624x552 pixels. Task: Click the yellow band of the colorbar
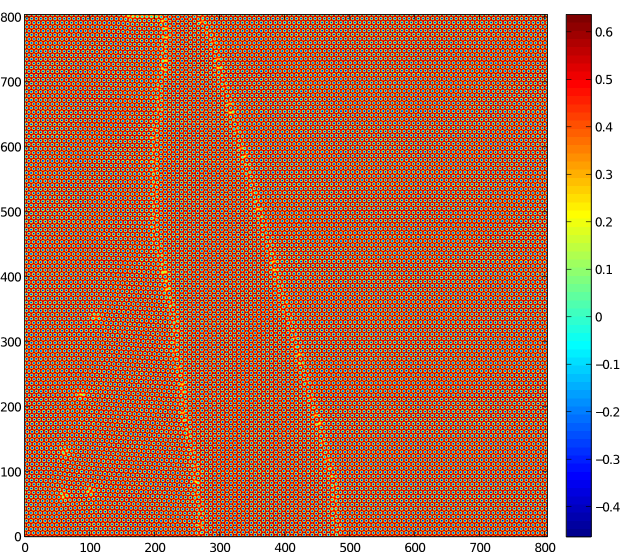coord(579,217)
